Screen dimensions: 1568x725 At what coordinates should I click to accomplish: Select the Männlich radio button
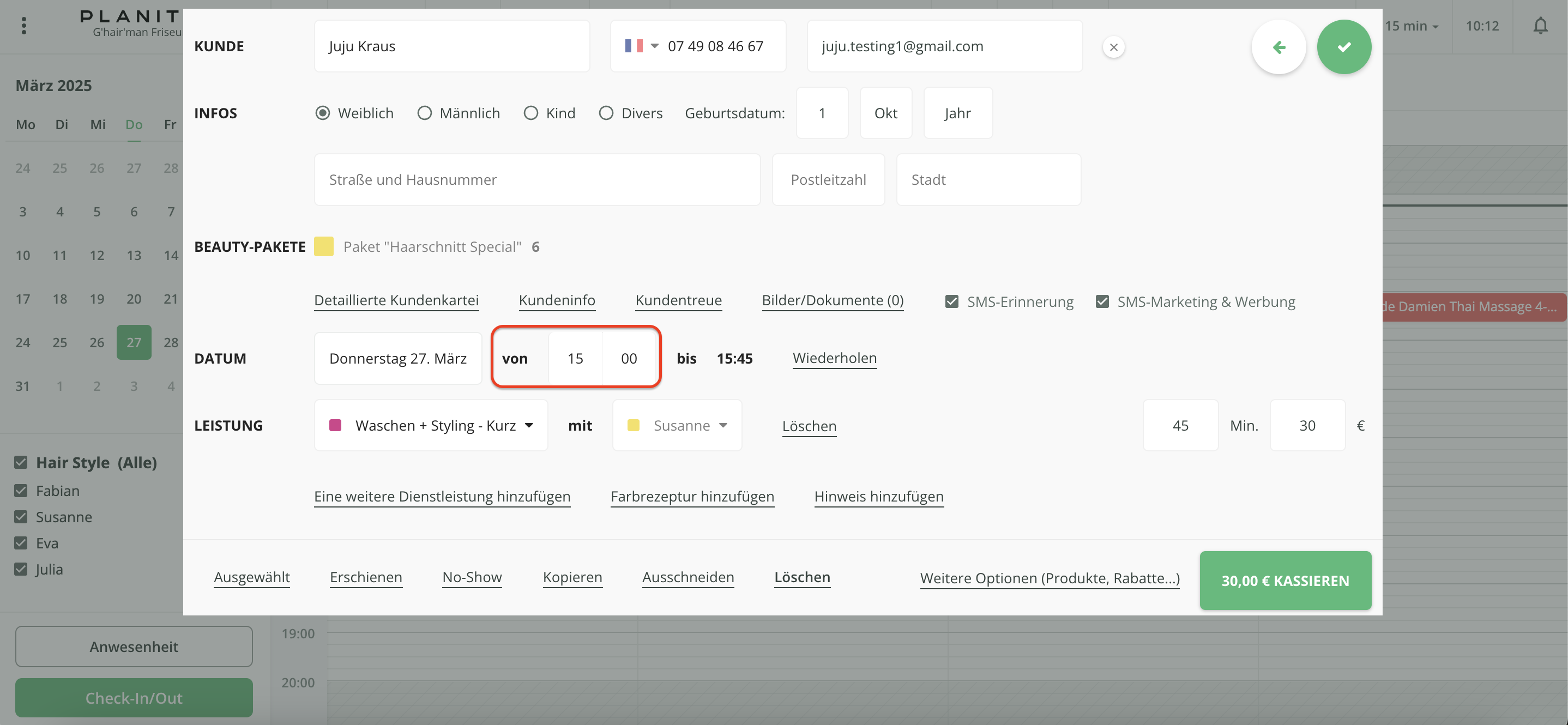pos(424,113)
